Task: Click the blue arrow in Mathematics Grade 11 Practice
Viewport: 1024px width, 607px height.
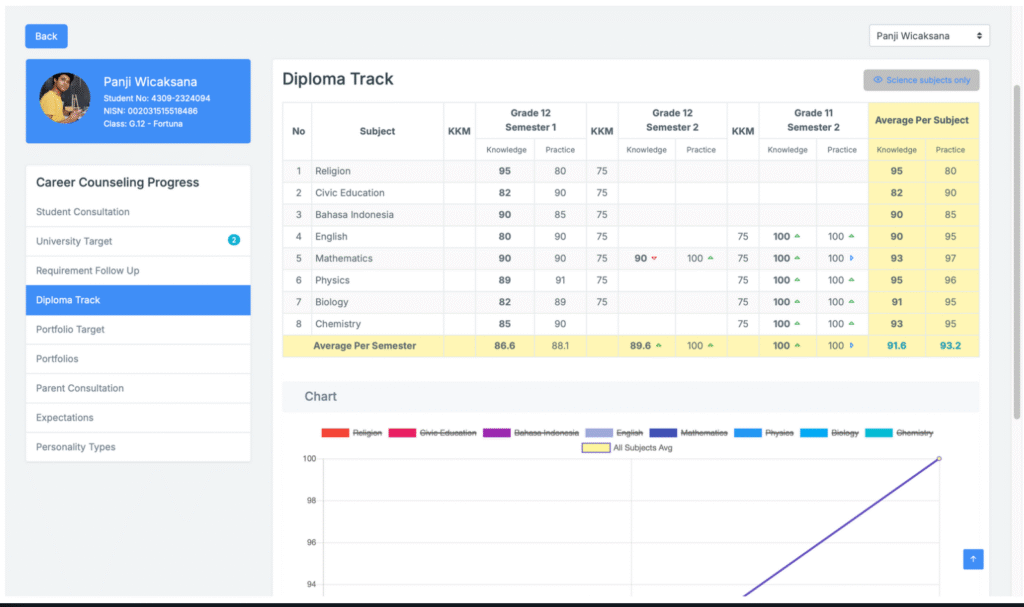Action: click(x=851, y=259)
